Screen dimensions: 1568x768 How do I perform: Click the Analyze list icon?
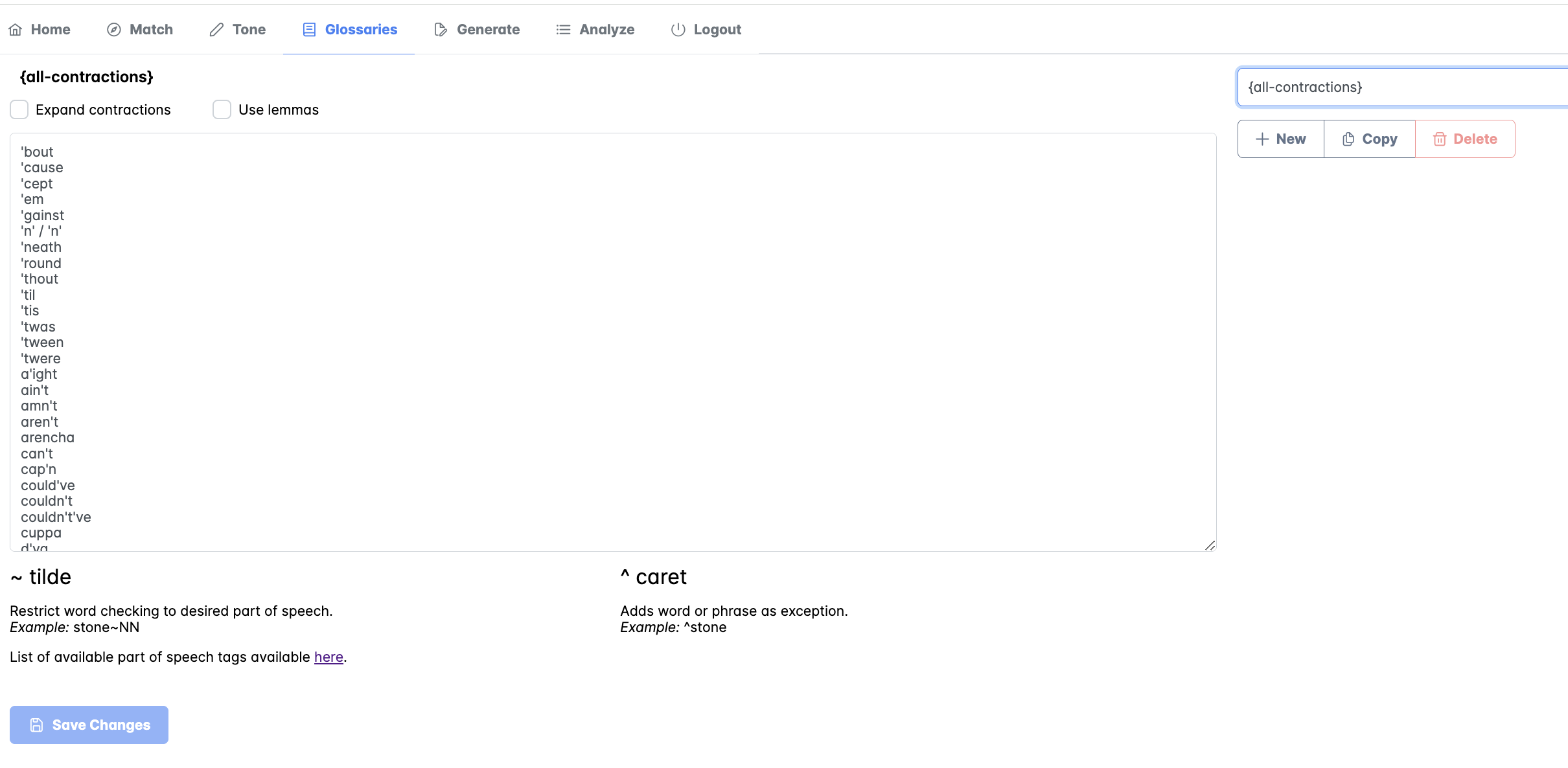563,30
